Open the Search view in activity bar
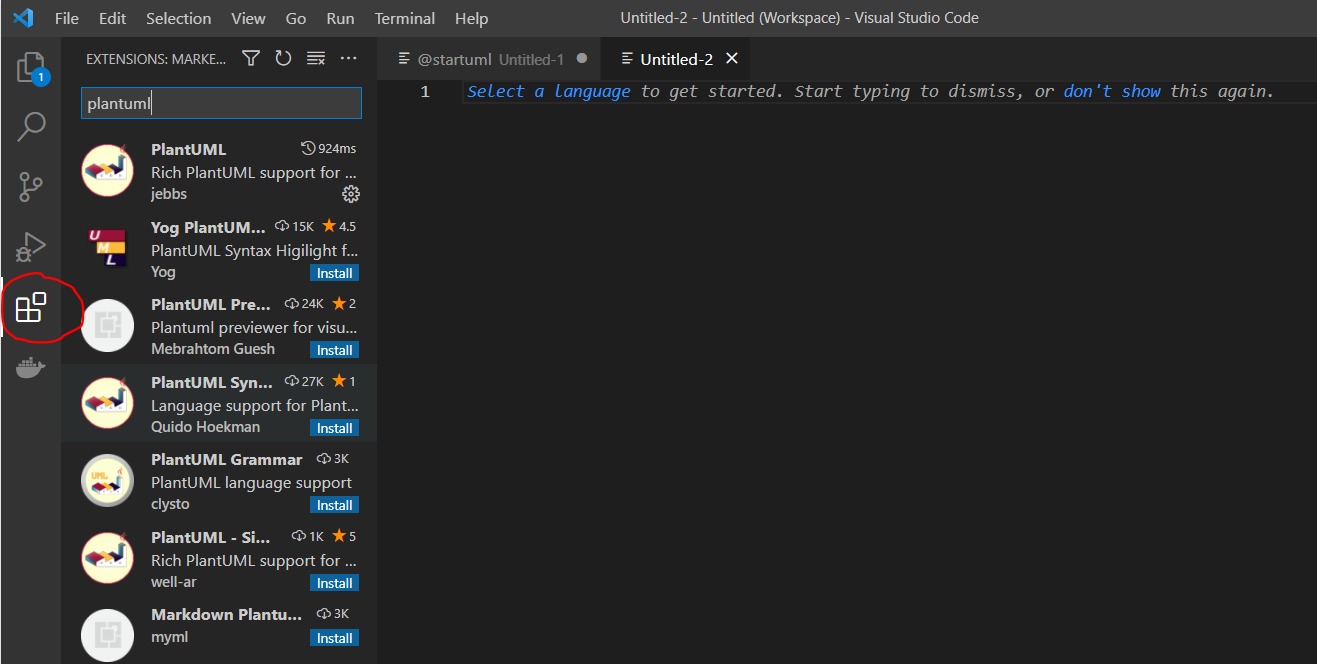The height and width of the screenshot is (664, 1317). (x=31, y=127)
